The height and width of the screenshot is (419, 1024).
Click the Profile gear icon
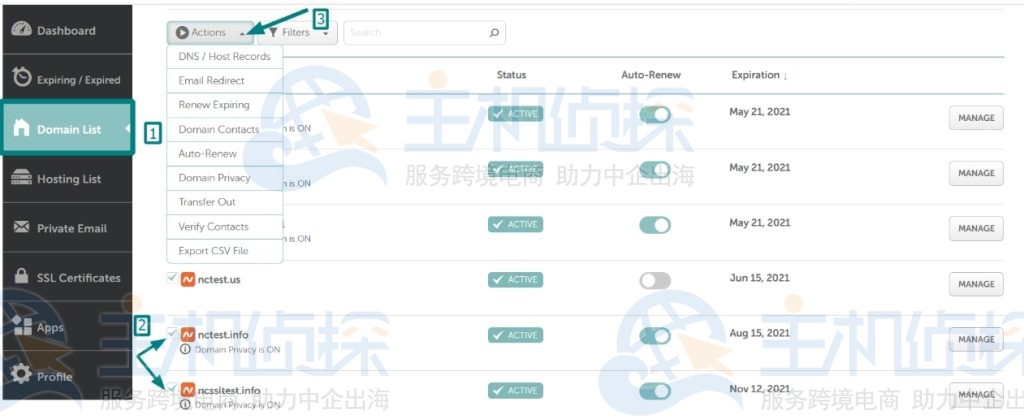point(22,374)
